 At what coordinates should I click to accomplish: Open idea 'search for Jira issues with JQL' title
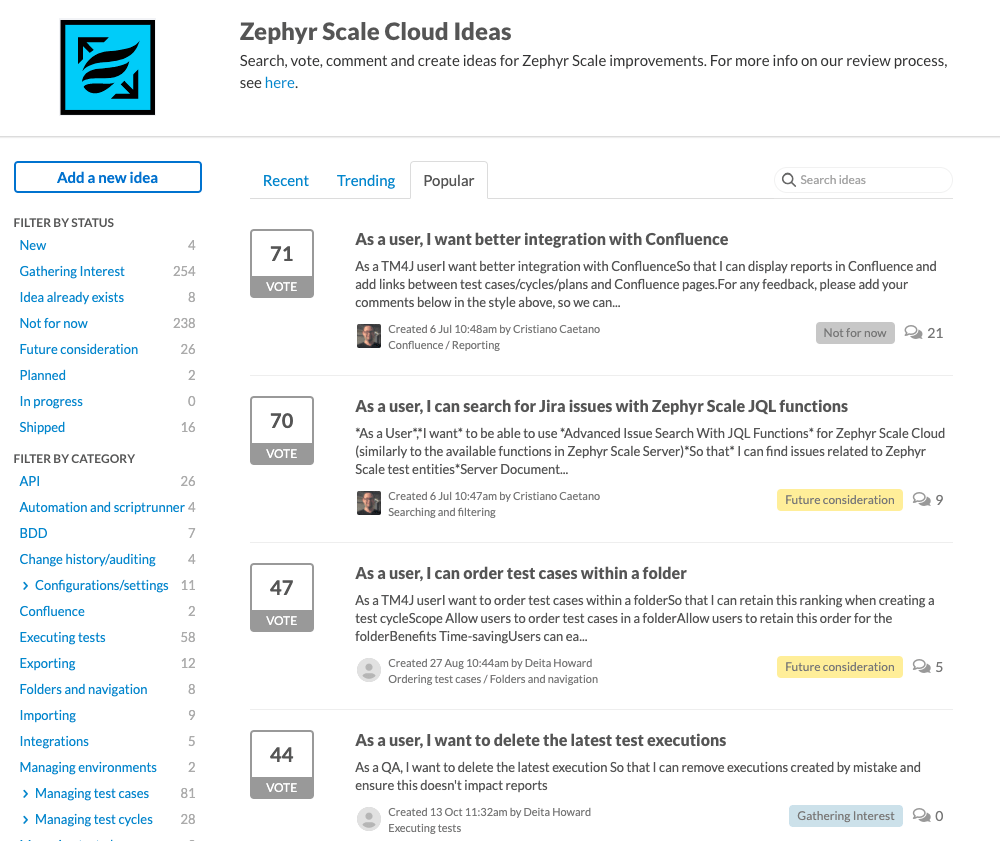tap(601, 406)
